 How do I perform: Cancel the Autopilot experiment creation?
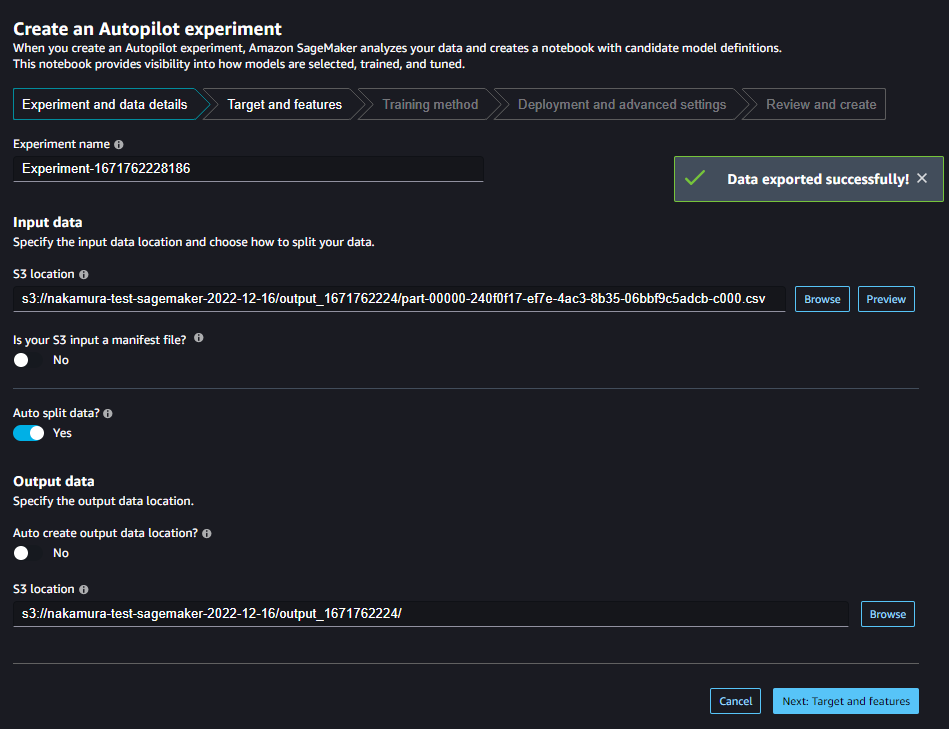(x=735, y=700)
